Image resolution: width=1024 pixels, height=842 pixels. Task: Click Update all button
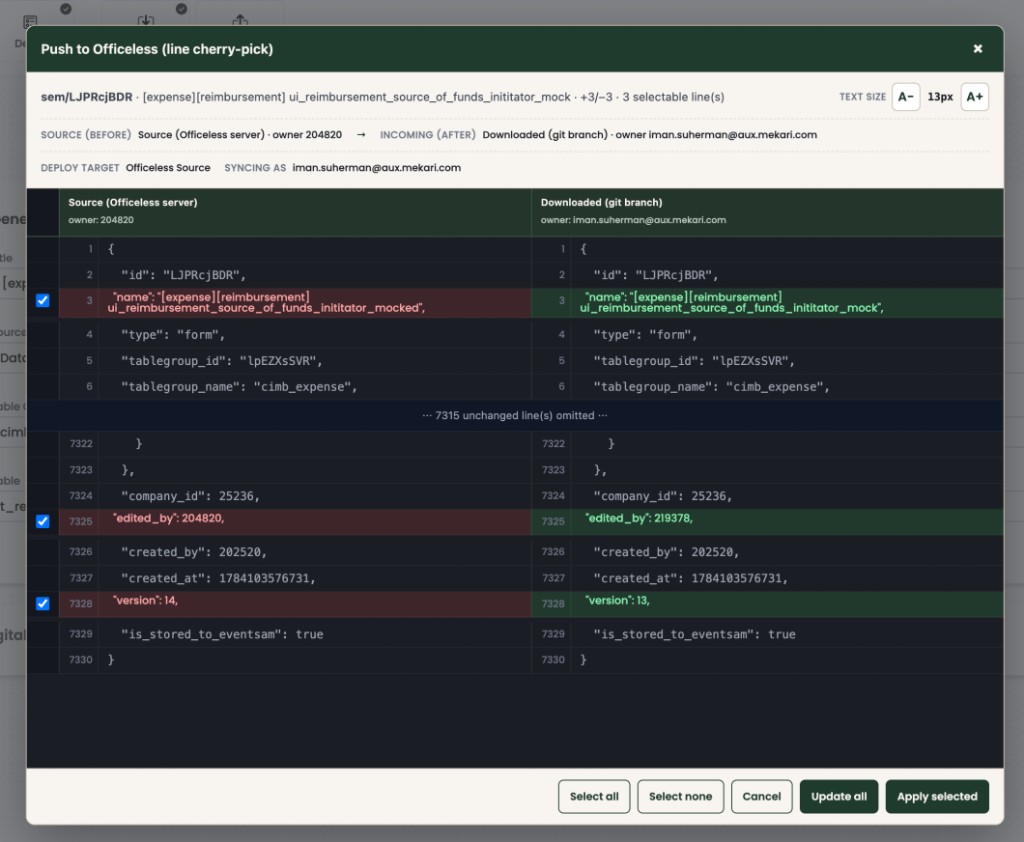pos(839,796)
